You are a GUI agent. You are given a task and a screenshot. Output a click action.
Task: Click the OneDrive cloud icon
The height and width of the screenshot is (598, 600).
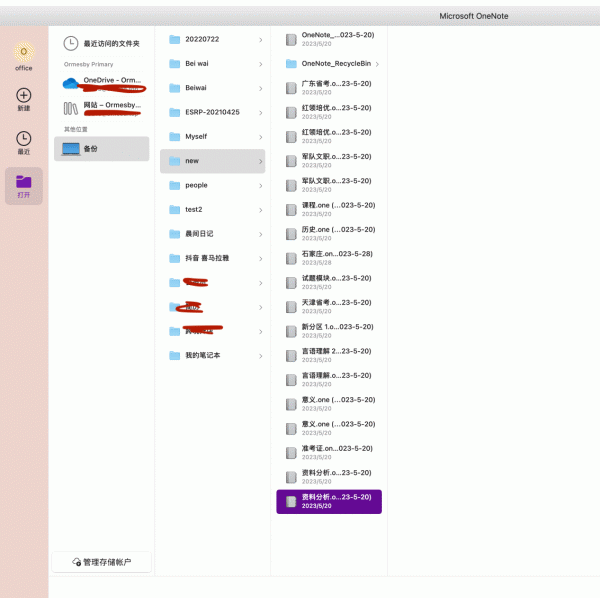tap(71, 83)
